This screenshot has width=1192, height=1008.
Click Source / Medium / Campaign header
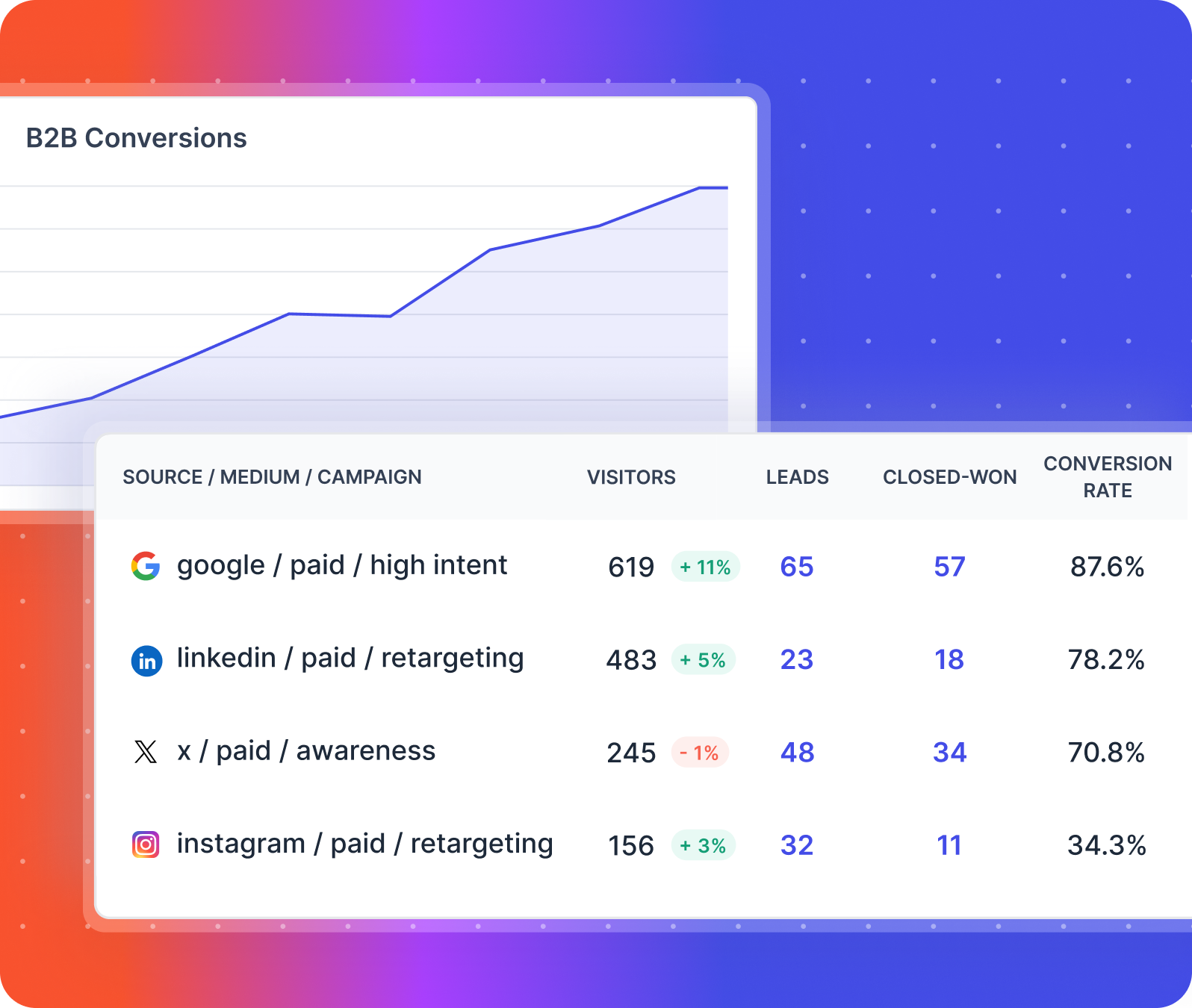click(x=272, y=477)
